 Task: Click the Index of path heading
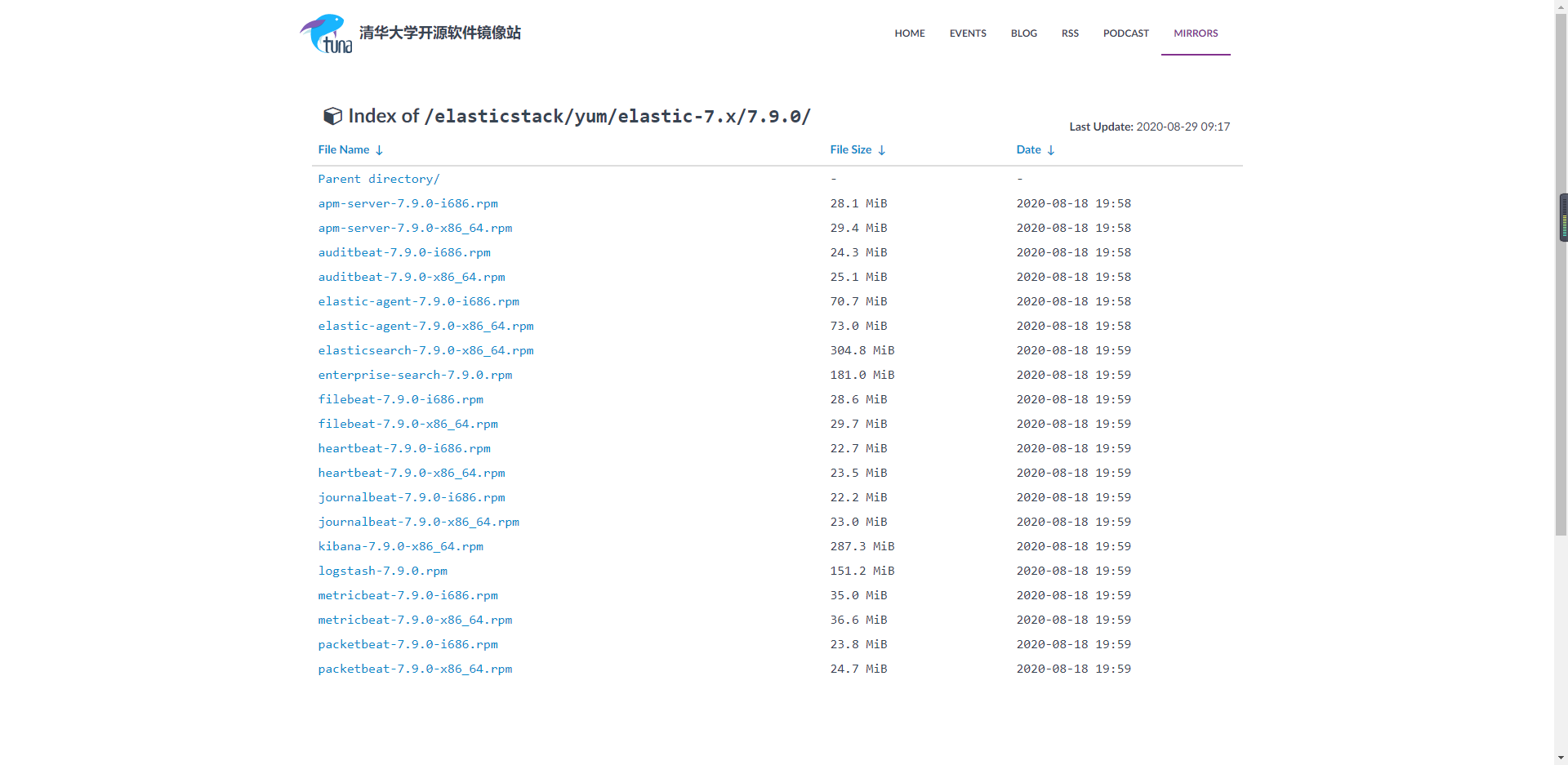pos(579,116)
